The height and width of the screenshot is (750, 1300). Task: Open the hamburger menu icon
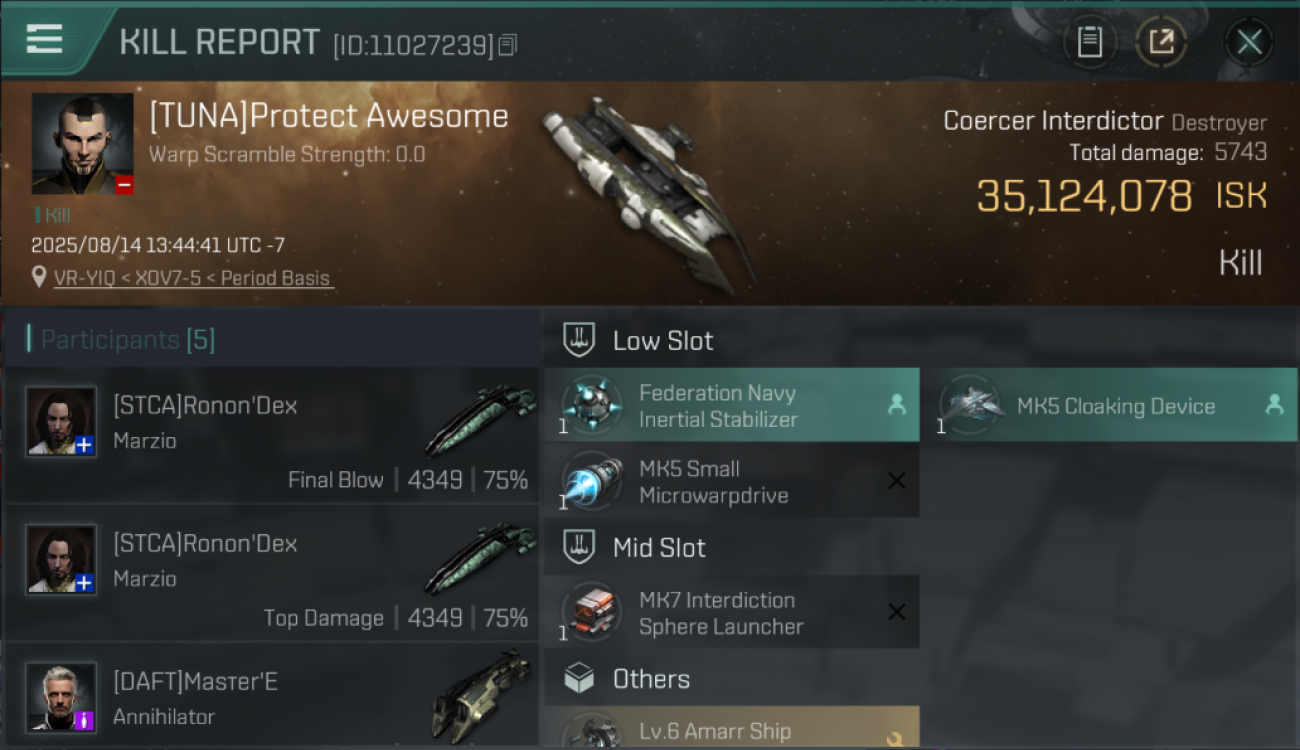tap(44, 40)
